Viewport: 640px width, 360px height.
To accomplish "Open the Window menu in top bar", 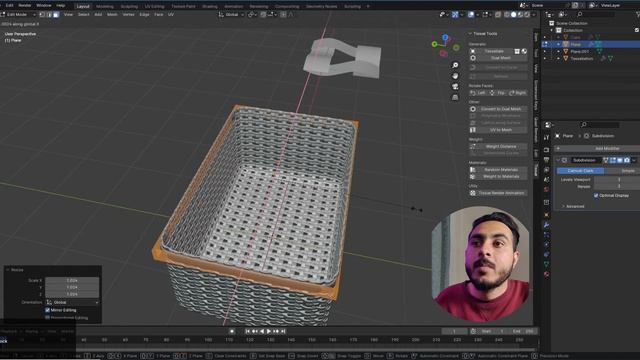I will pos(44,6).
